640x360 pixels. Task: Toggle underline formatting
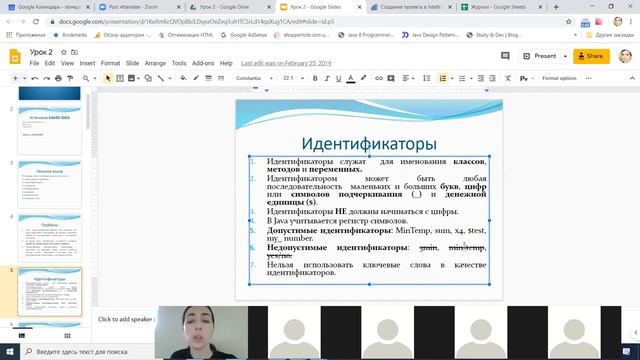click(338, 78)
